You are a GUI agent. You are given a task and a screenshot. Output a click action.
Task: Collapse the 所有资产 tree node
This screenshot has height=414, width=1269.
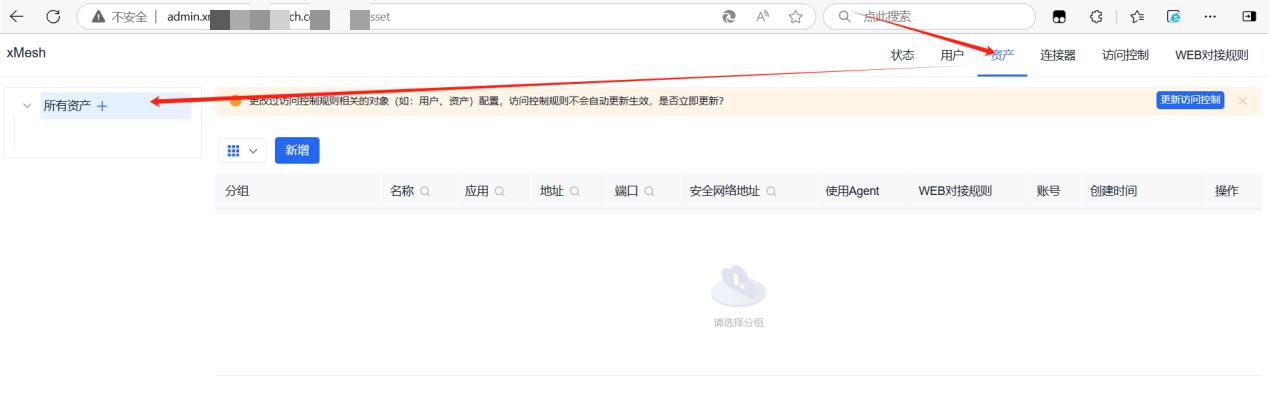(27, 106)
